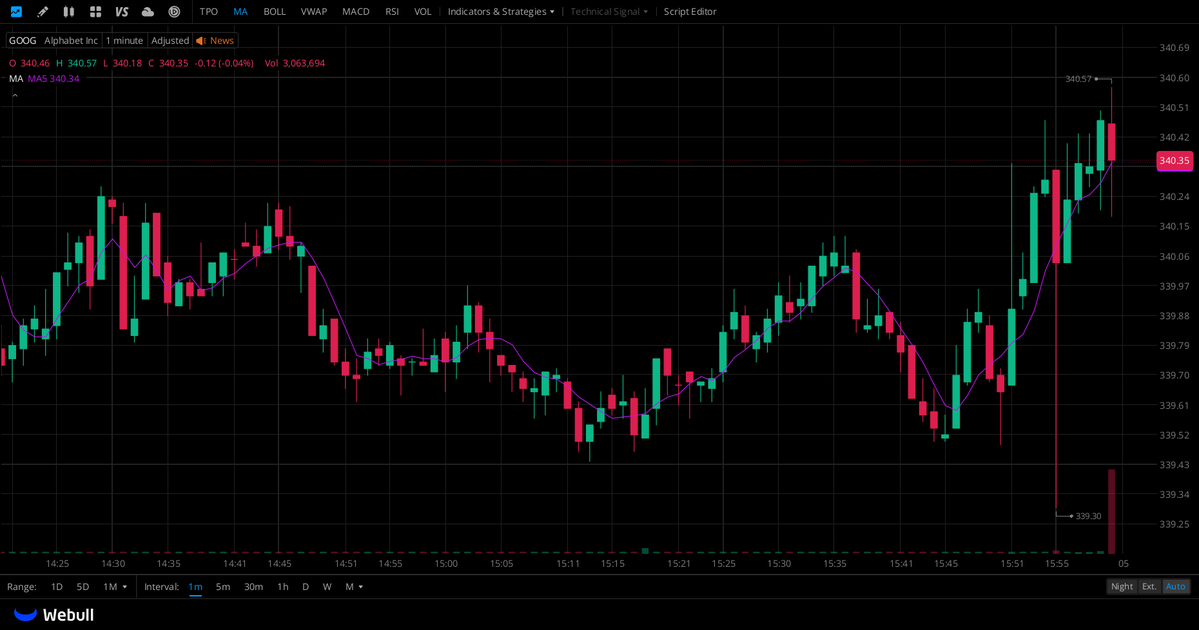This screenshot has width=1199, height=630.
Task: Click the circular replay icon
Action: click(174, 11)
